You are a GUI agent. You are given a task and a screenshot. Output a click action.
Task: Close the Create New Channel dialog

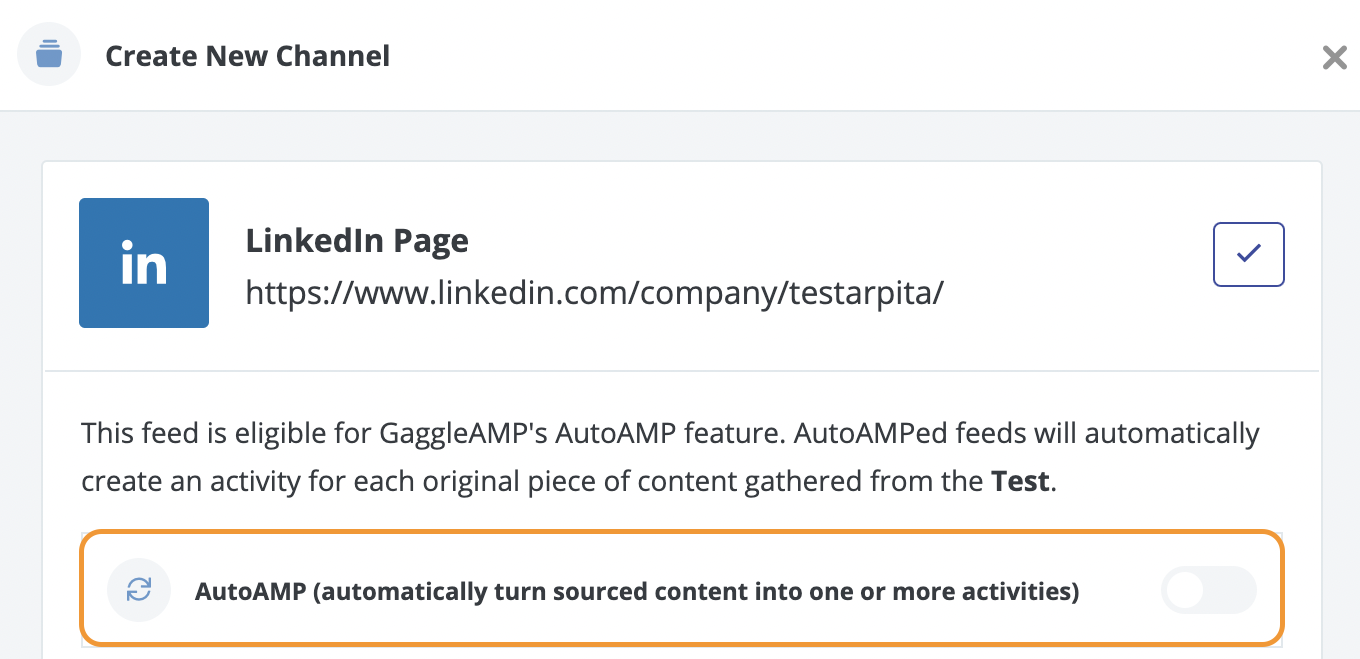[x=1335, y=58]
